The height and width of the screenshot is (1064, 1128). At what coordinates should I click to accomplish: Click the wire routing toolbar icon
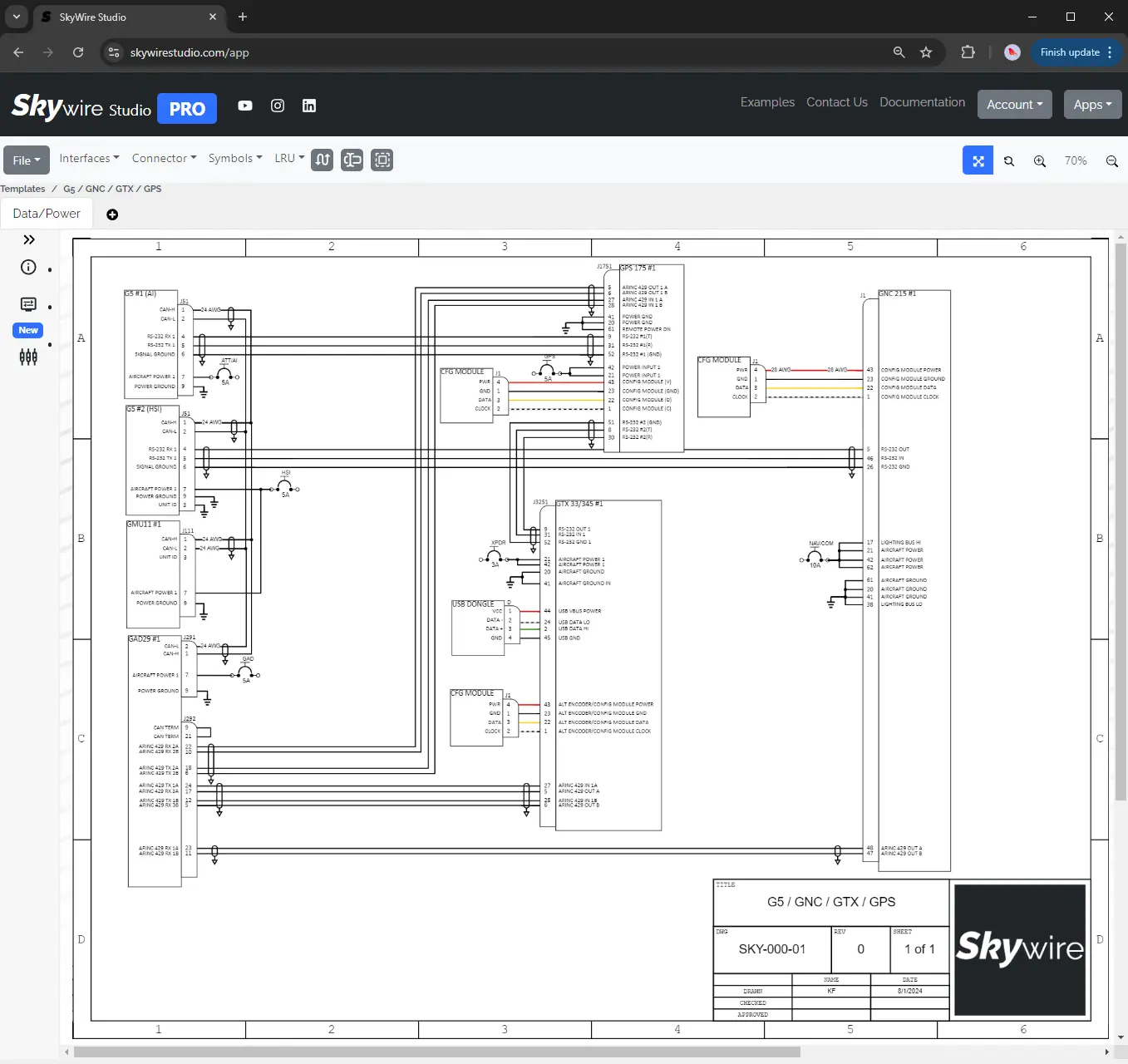(x=323, y=160)
